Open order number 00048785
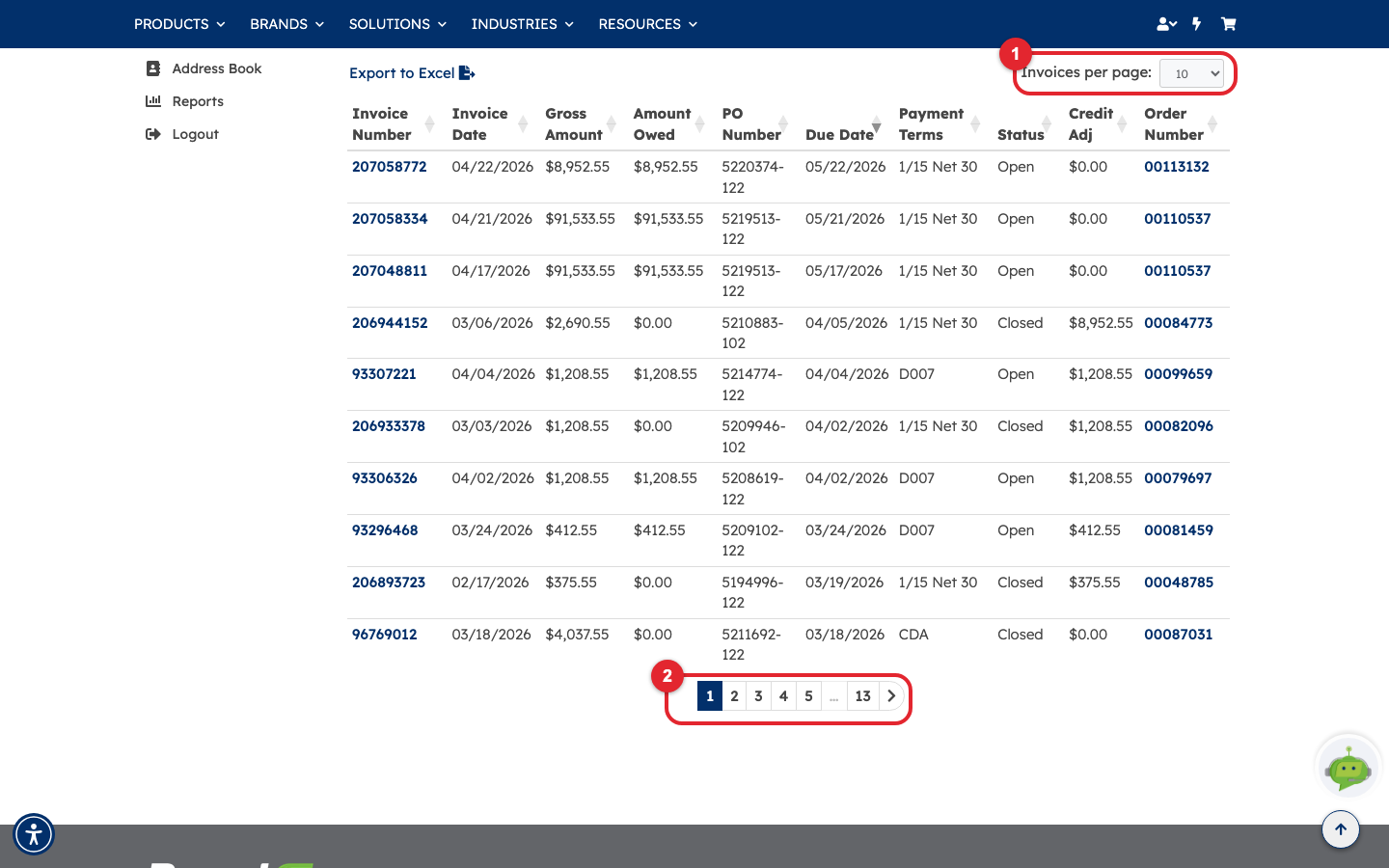The height and width of the screenshot is (868, 1389). point(1179,583)
